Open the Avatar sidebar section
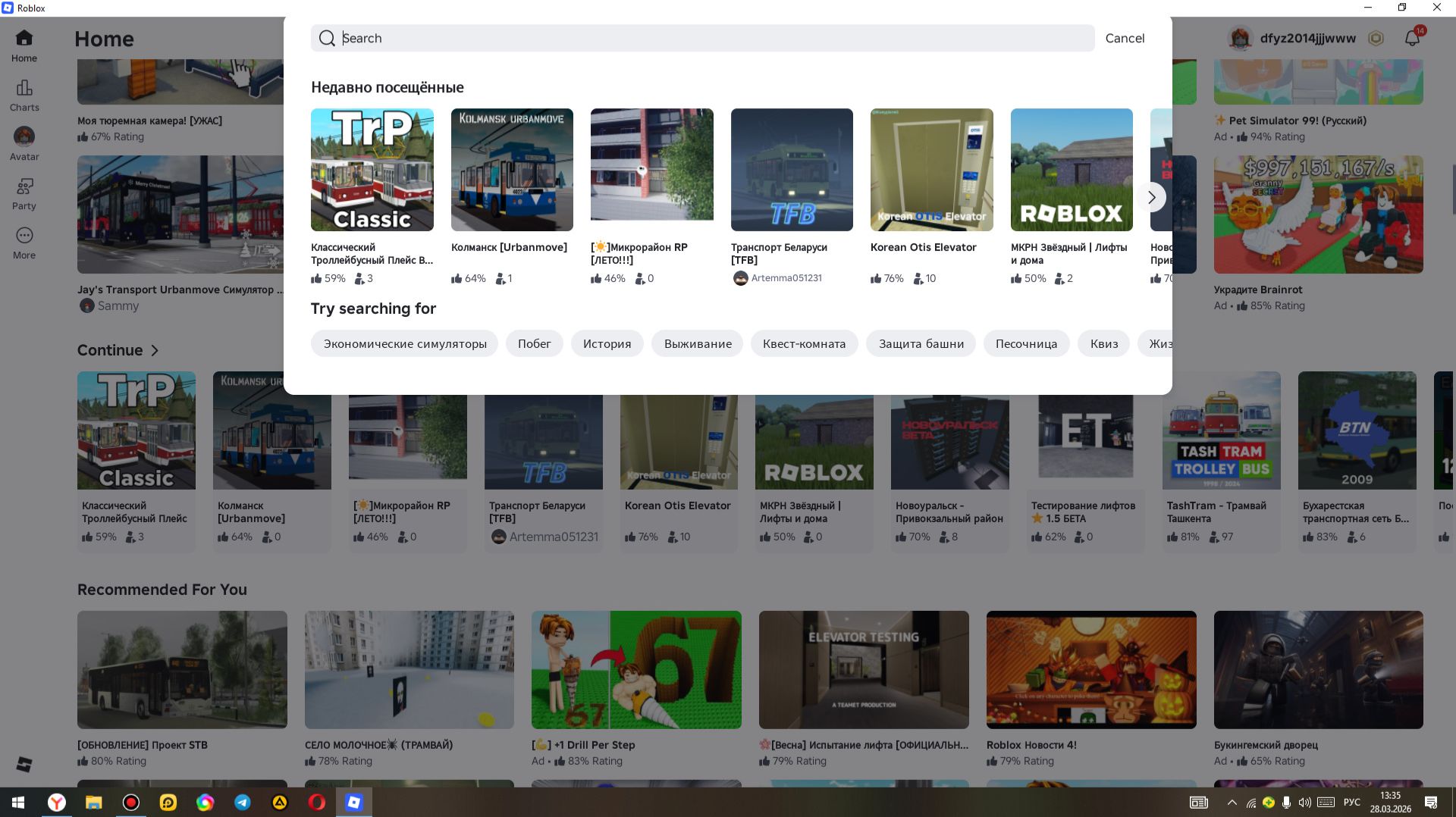 pyautogui.click(x=24, y=144)
